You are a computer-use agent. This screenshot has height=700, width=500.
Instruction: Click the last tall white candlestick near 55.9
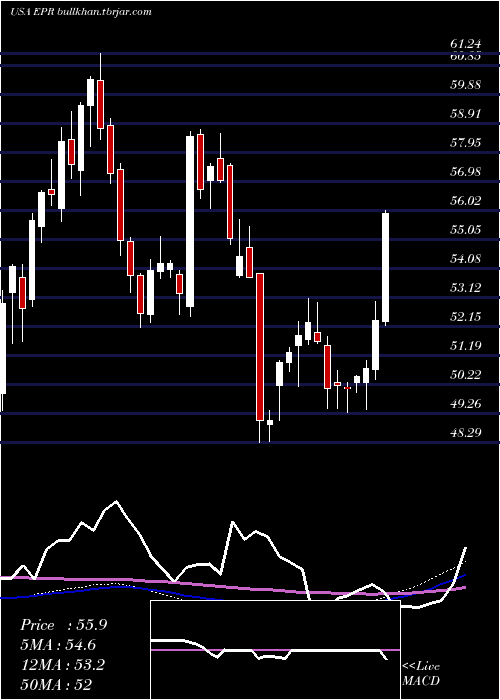coord(386,267)
